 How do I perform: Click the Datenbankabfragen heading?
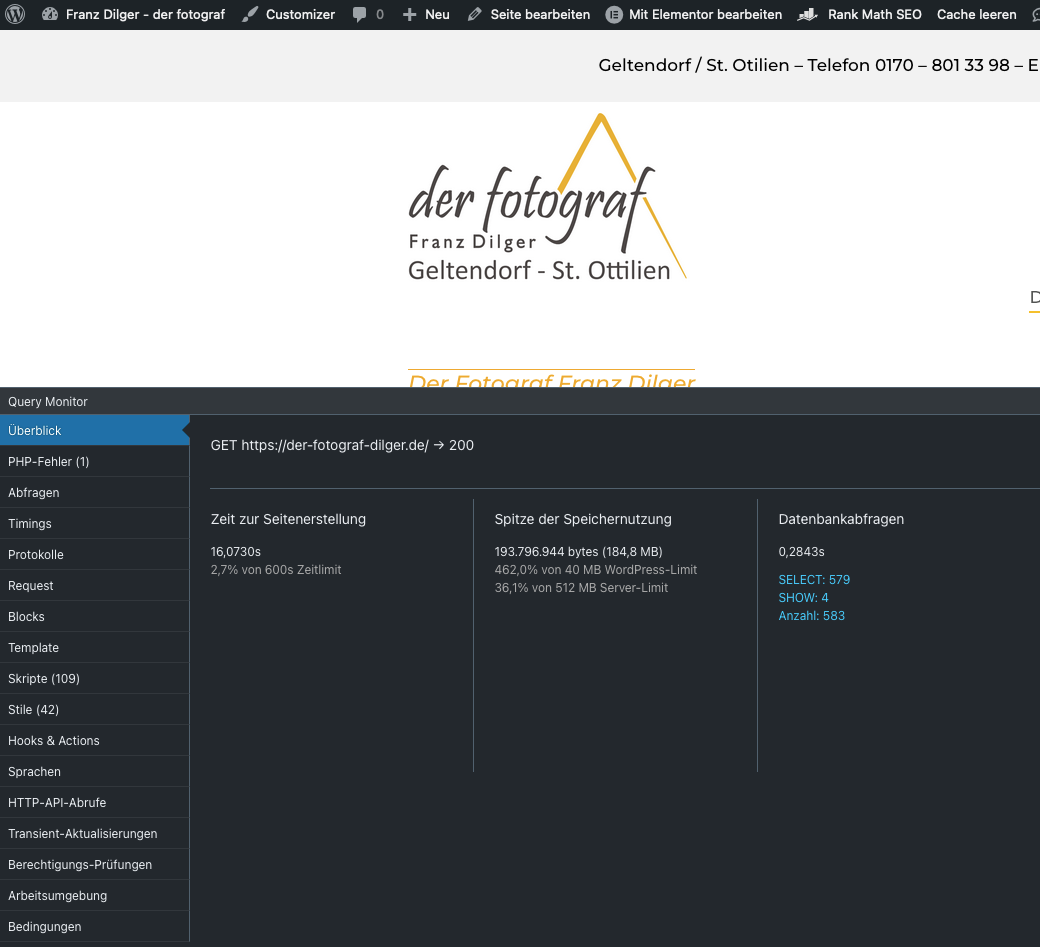coord(841,519)
